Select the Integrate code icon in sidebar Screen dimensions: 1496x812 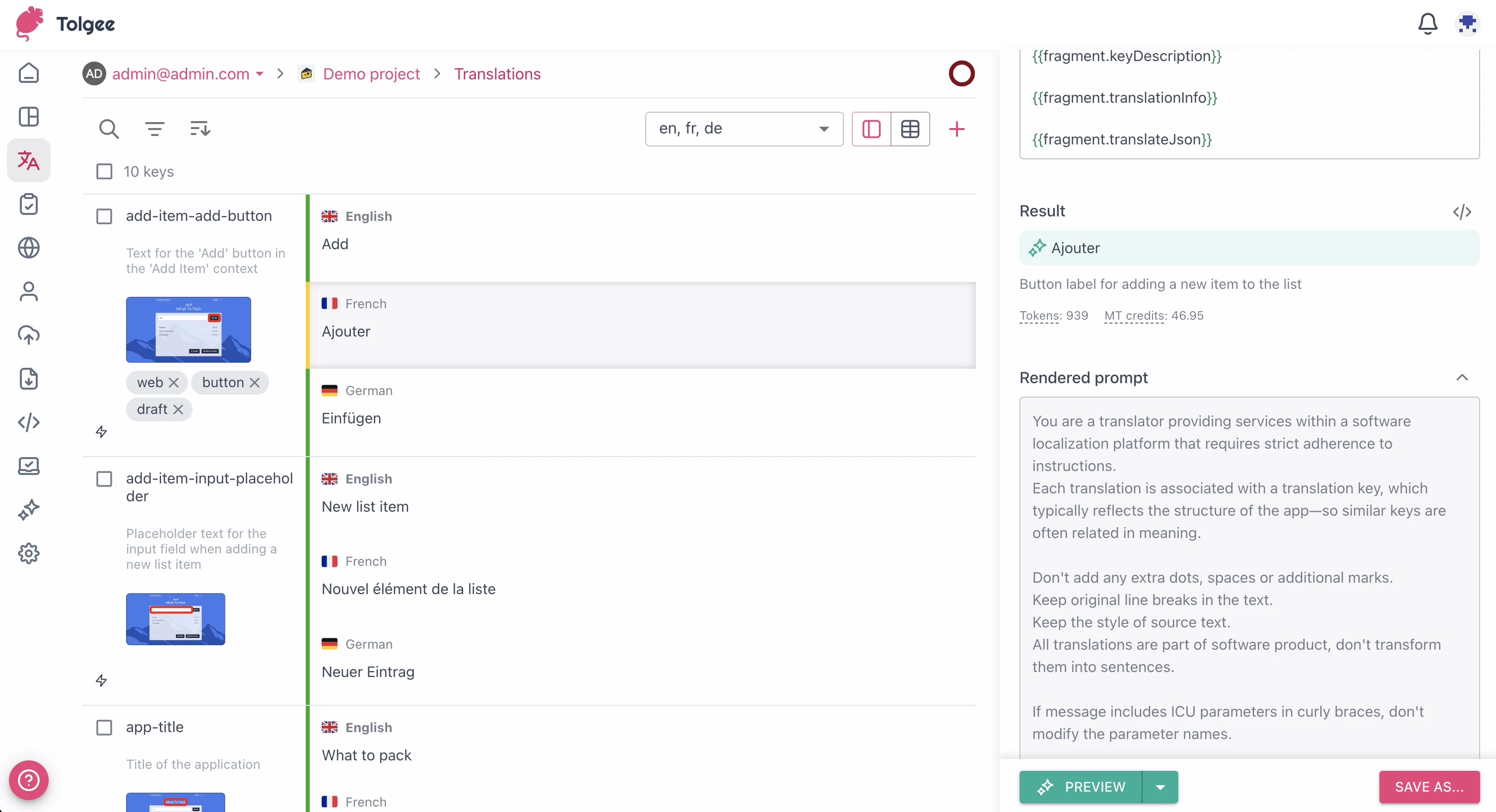pyautogui.click(x=28, y=423)
